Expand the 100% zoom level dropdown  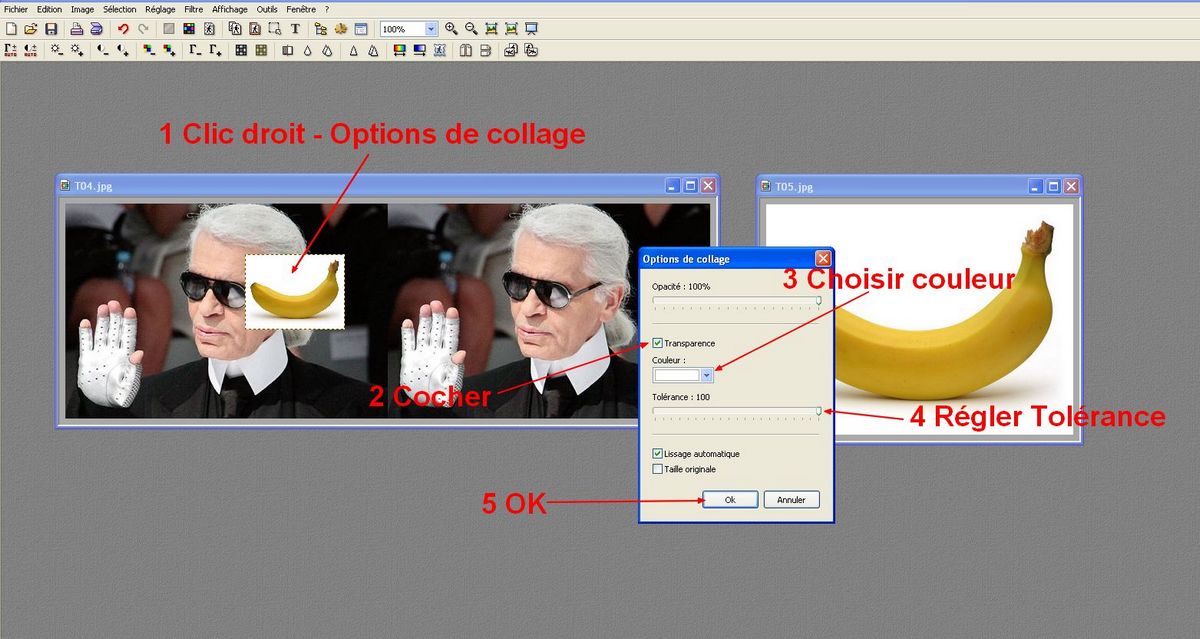[431, 29]
